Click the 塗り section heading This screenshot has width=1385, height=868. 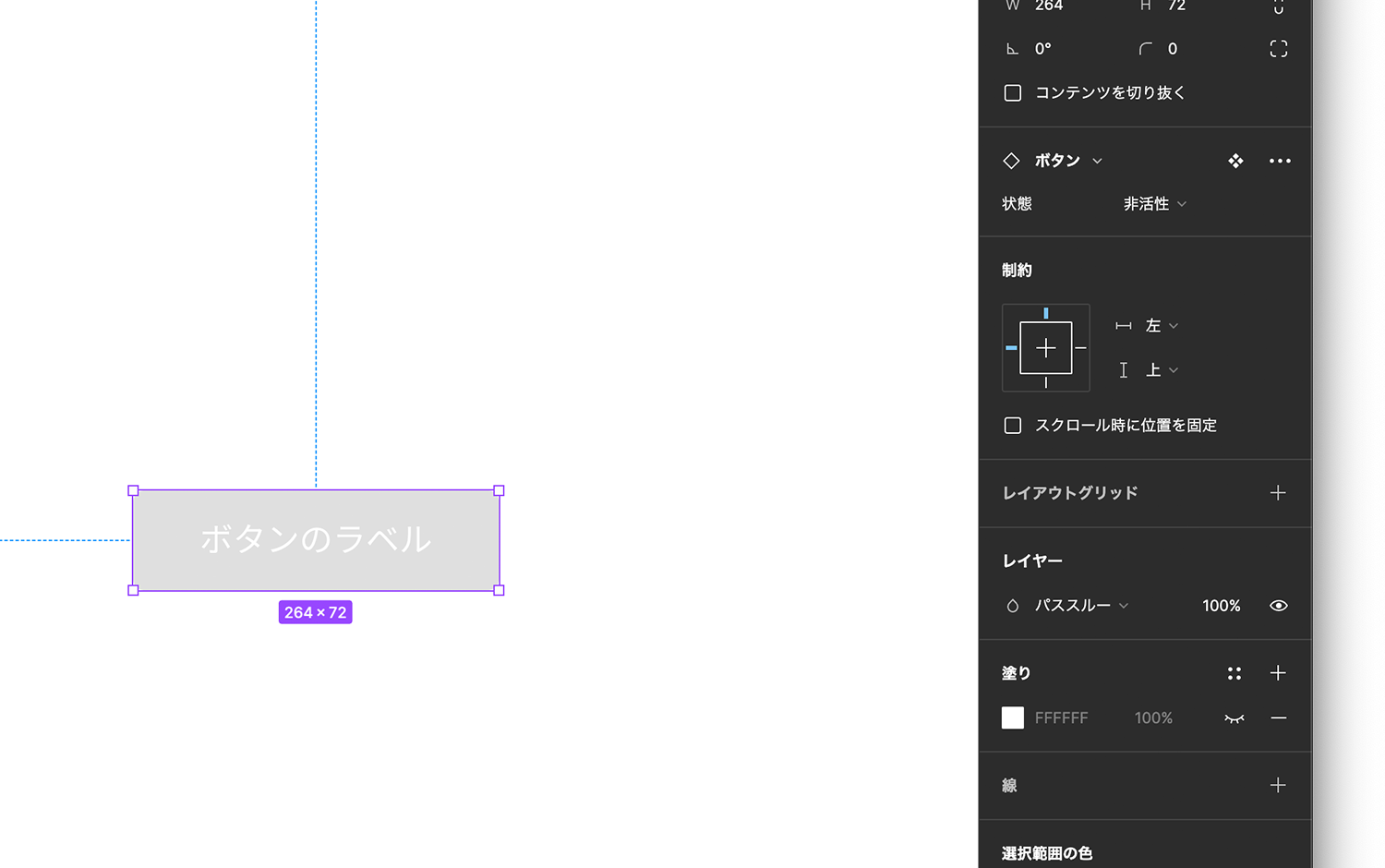coord(1016,673)
